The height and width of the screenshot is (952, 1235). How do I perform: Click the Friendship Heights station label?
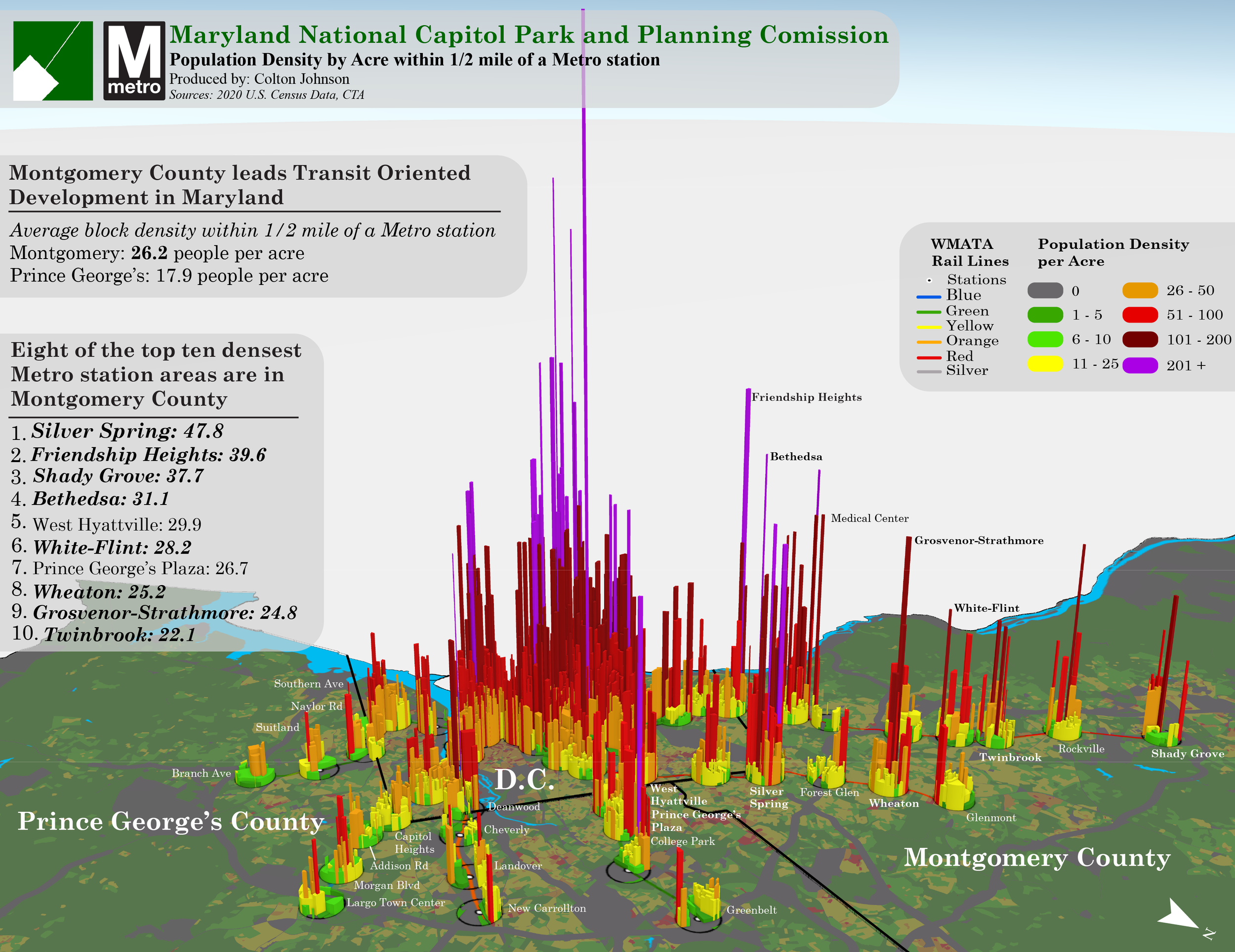(806, 397)
